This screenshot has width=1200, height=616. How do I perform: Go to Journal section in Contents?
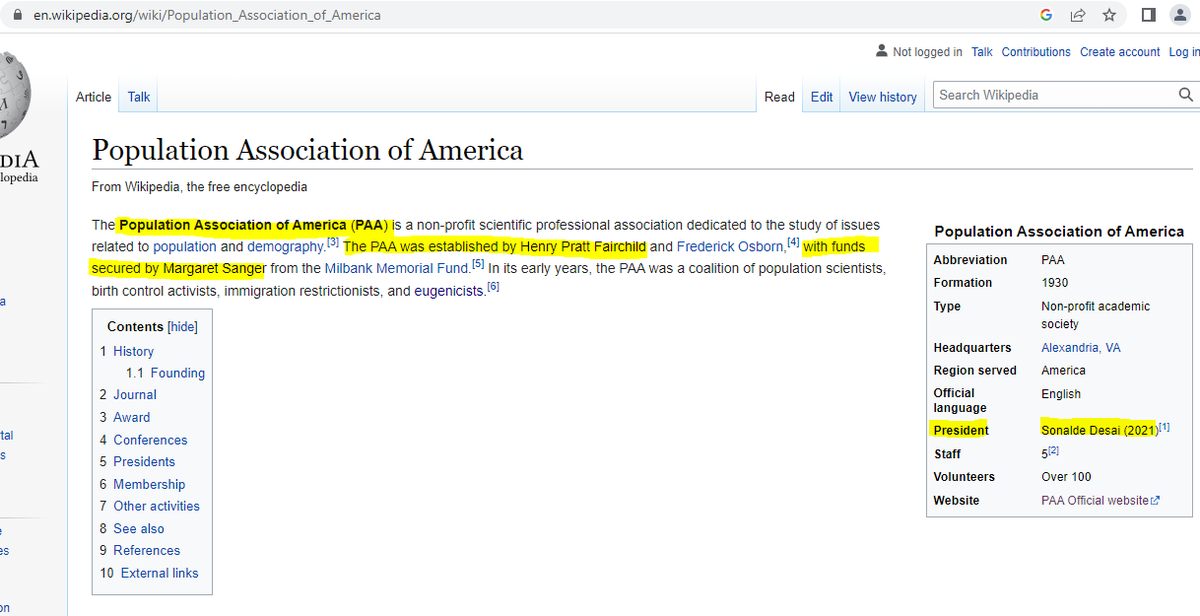pyautogui.click(x=135, y=395)
